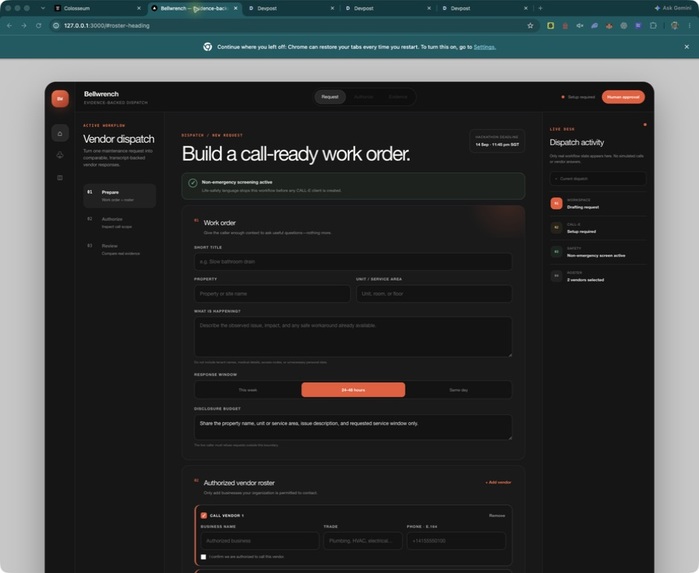Open the red extension icon in toolbar
Viewport: 699px width, 573px height.
coord(565,26)
